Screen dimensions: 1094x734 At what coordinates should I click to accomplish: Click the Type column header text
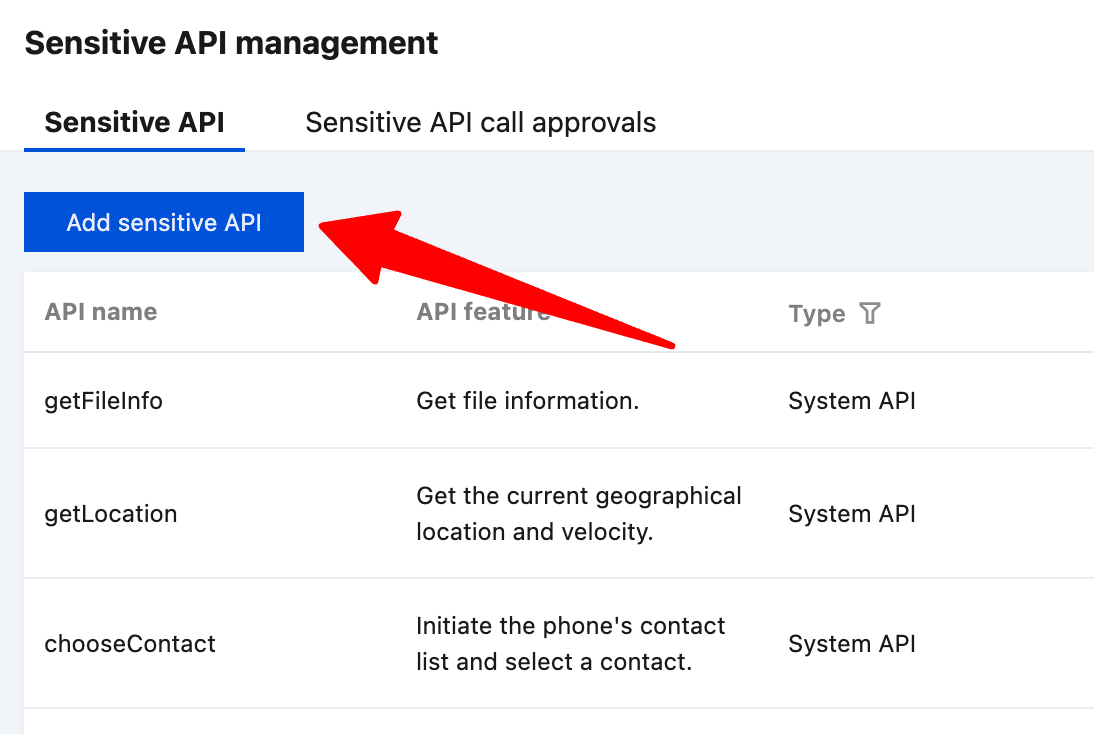[816, 314]
